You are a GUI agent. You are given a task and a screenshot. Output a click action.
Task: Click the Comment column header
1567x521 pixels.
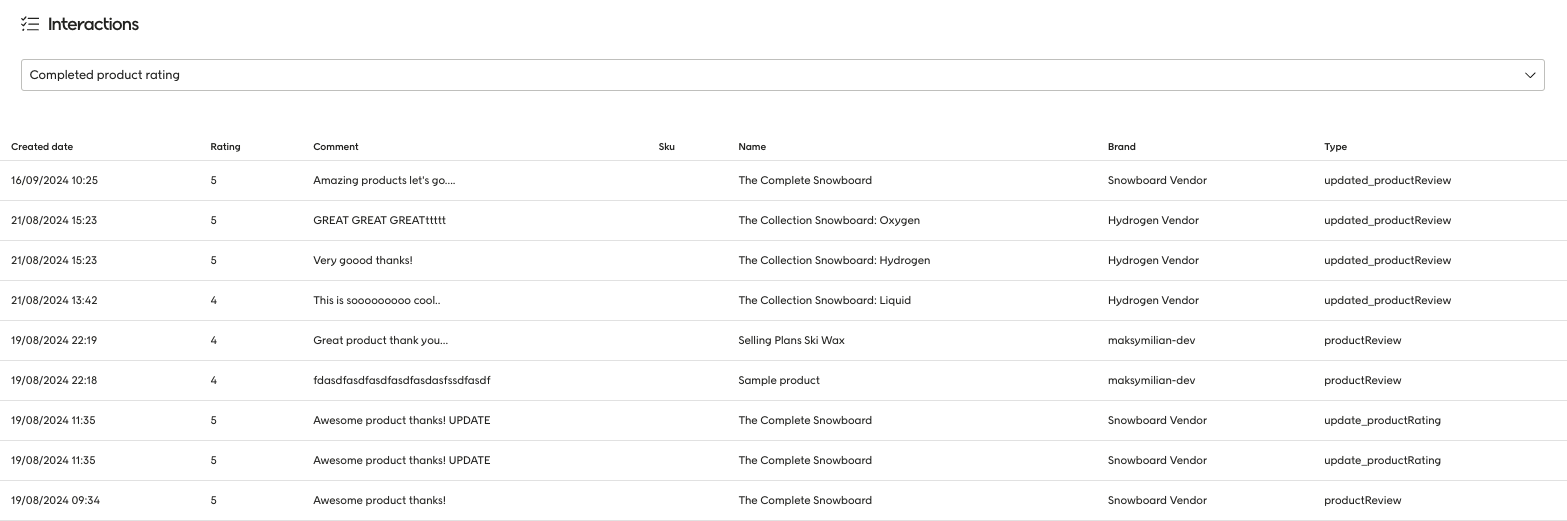(x=336, y=147)
